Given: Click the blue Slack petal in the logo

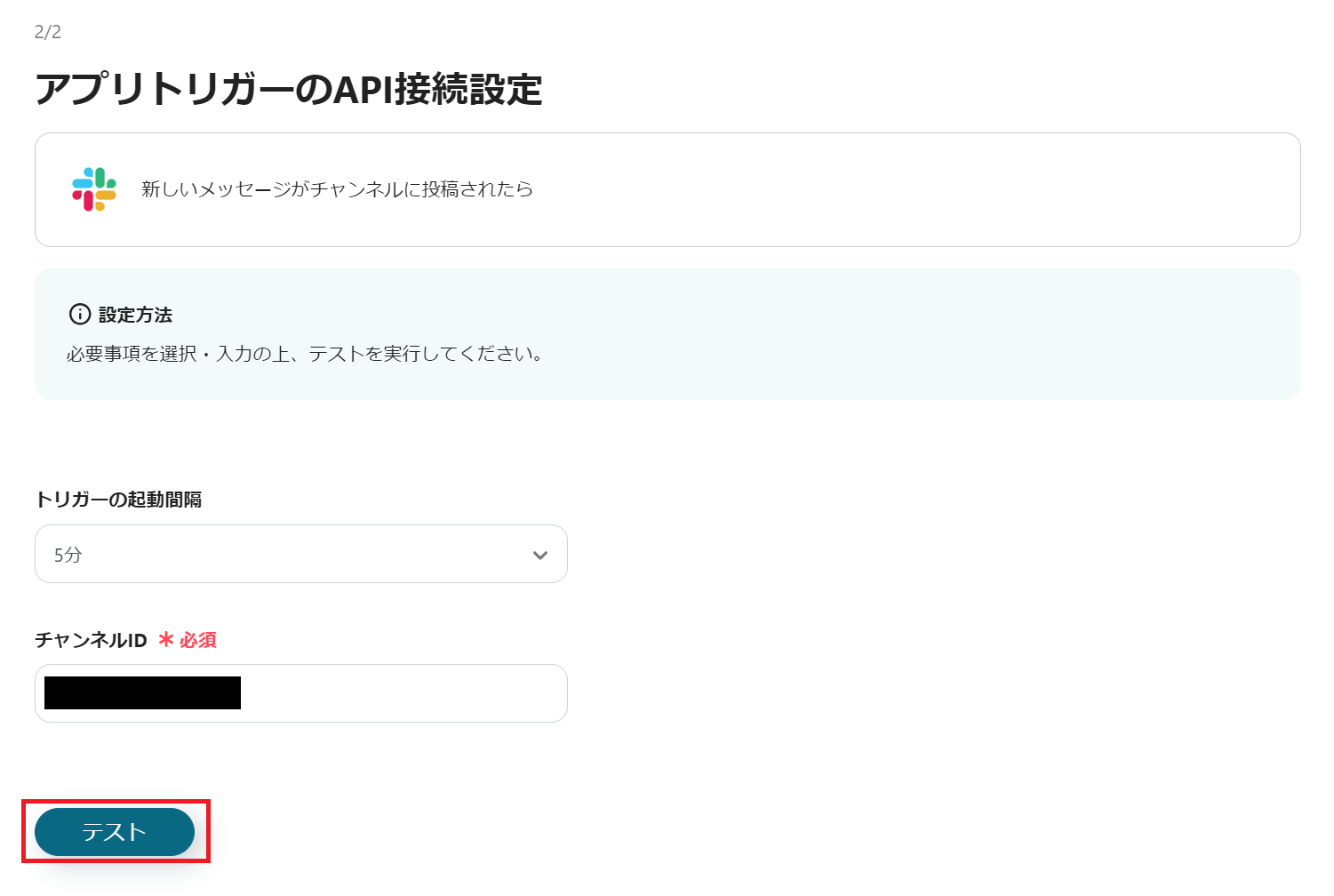Looking at the screenshot, I should pos(82,183).
